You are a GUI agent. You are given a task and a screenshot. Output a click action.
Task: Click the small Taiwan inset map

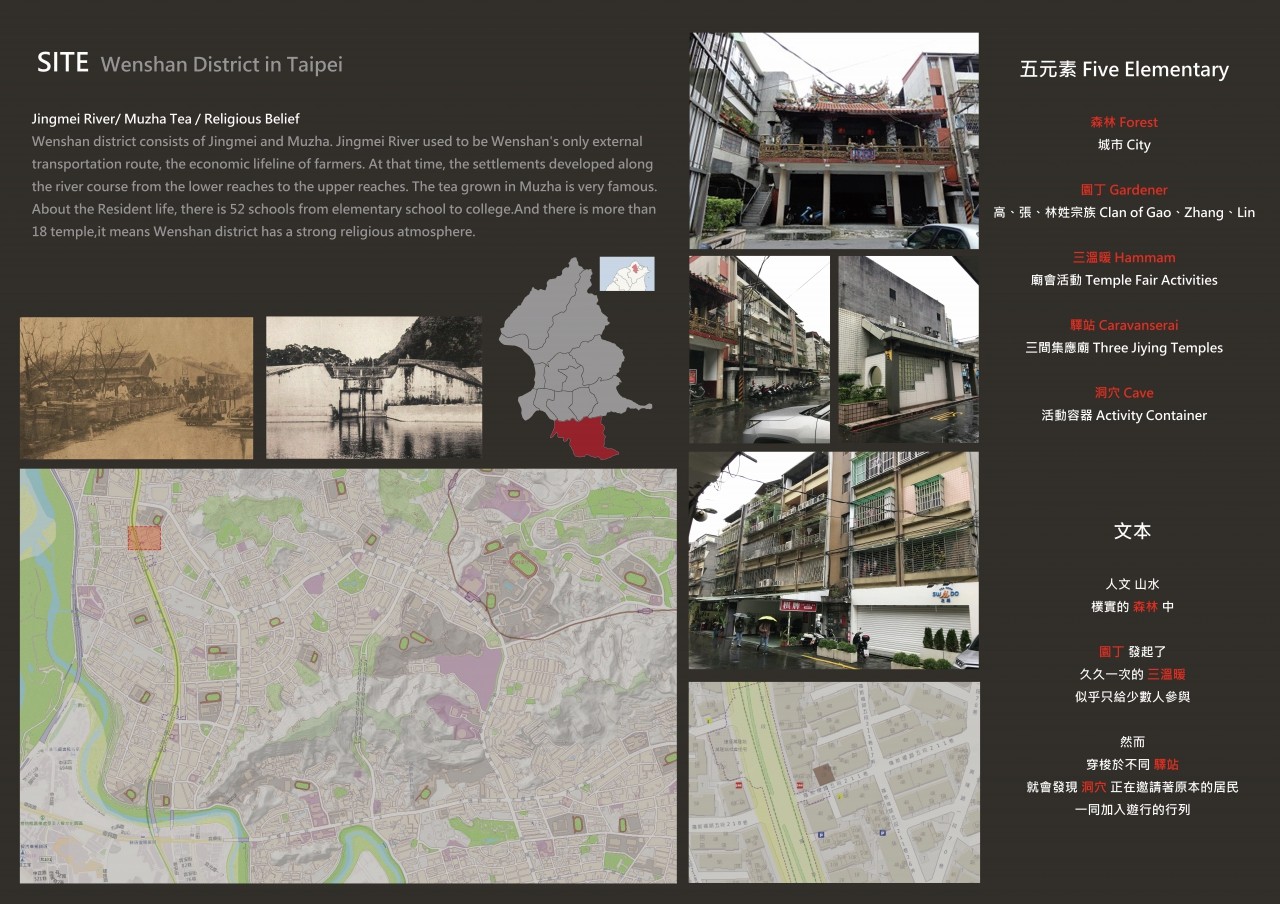pos(627,274)
